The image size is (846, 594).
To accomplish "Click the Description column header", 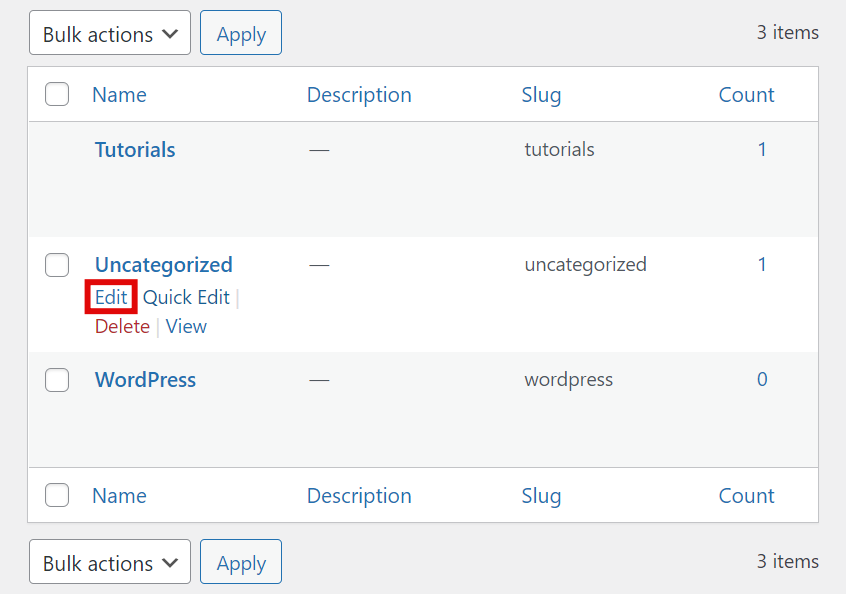I will [359, 94].
